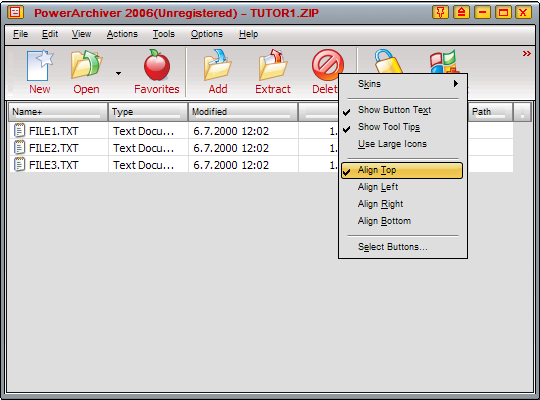Enable Use Large Icons
540x400 pixels.
pyautogui.click(x=403, y=144)
